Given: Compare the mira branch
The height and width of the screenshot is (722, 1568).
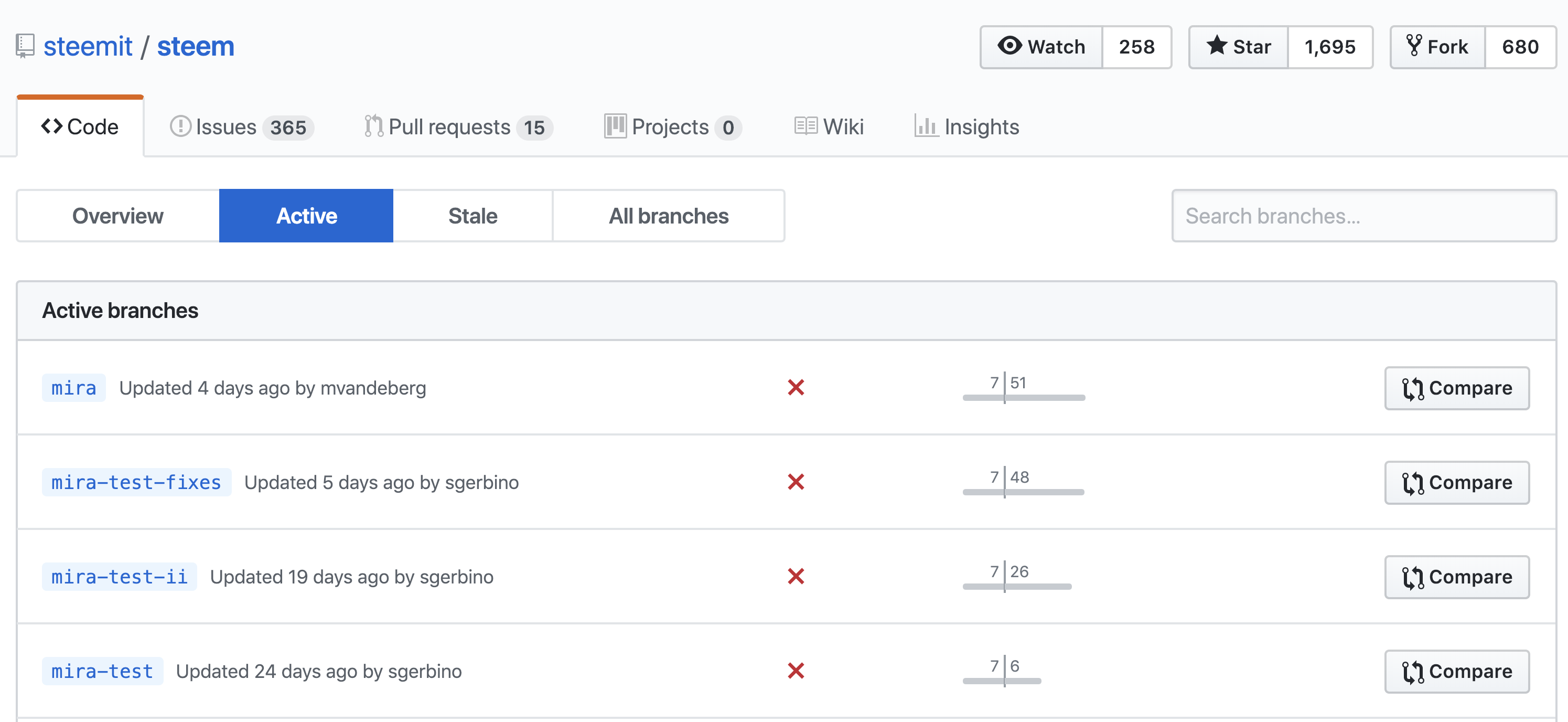Looking at the screenshot, I should [x=1457, y=388].
